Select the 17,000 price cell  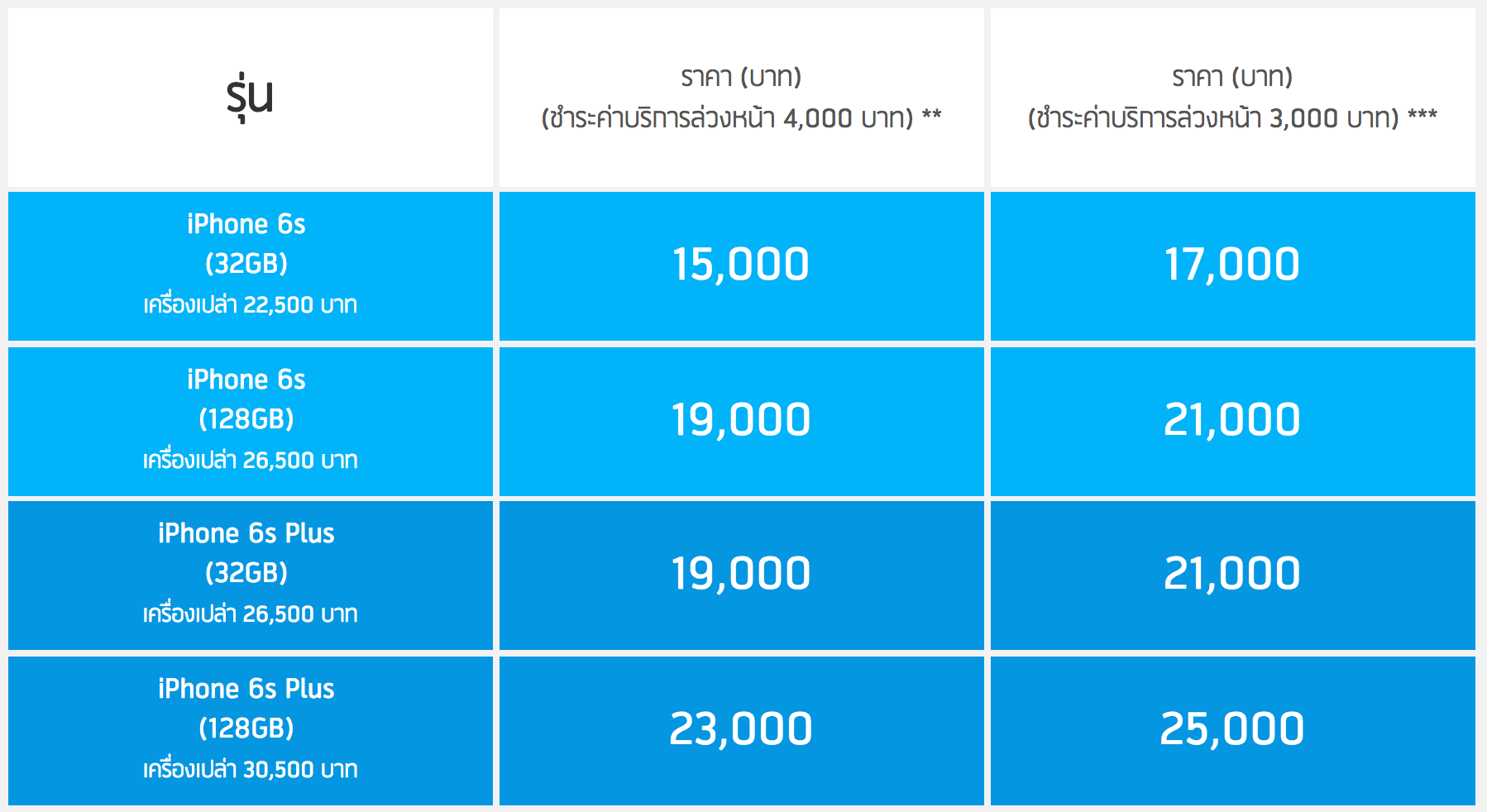1232,265
